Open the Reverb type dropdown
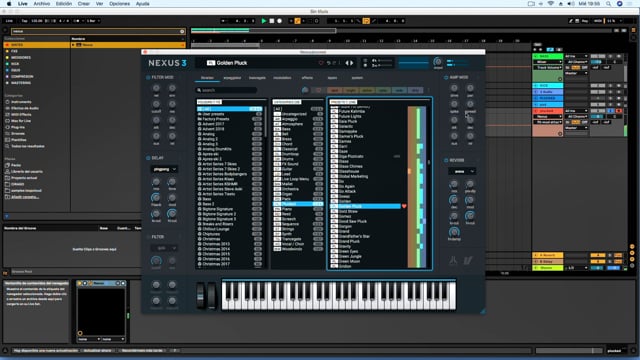 click(462, 171)
